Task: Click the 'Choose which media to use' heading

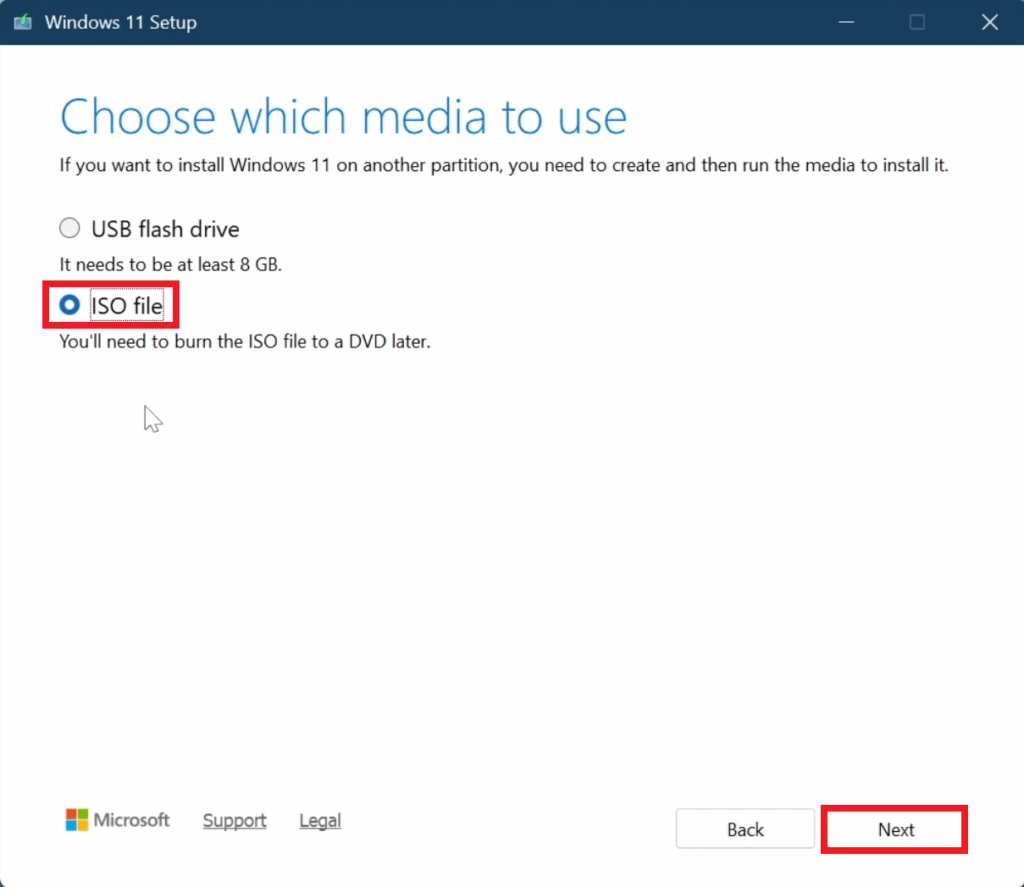Action: click(343, 118)
